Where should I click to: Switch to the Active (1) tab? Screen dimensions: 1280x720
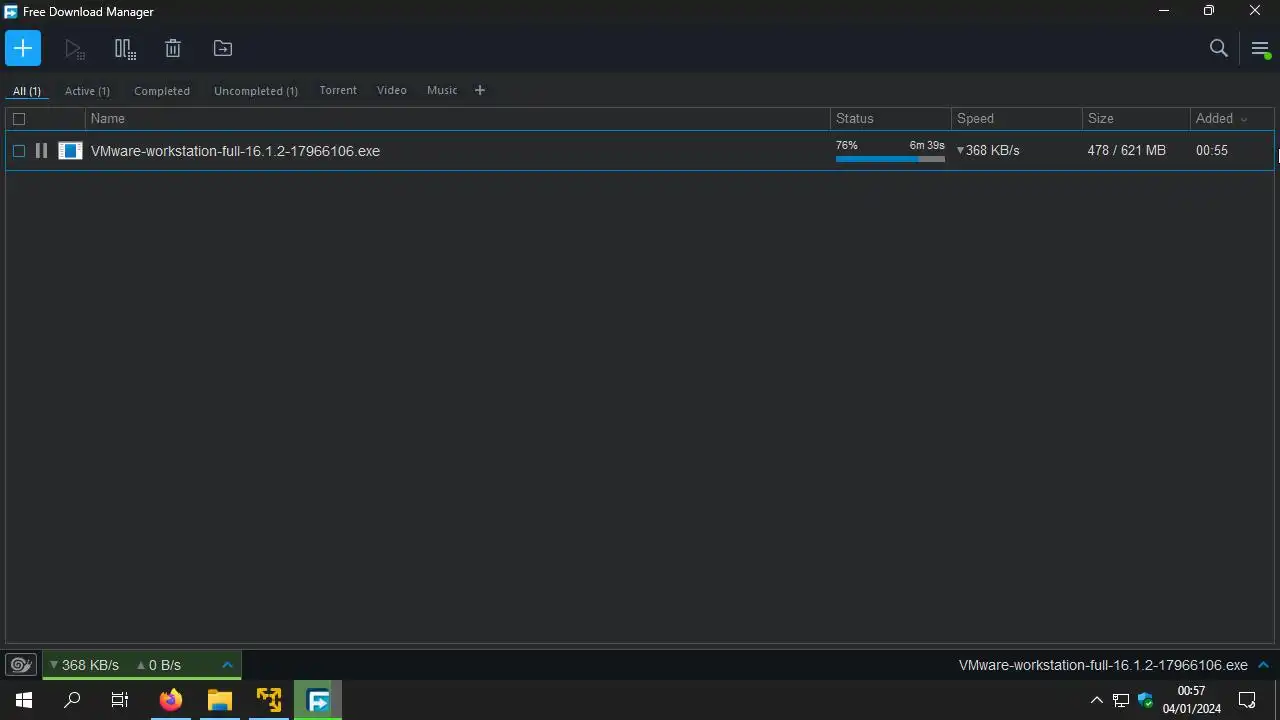pos(87,91)
